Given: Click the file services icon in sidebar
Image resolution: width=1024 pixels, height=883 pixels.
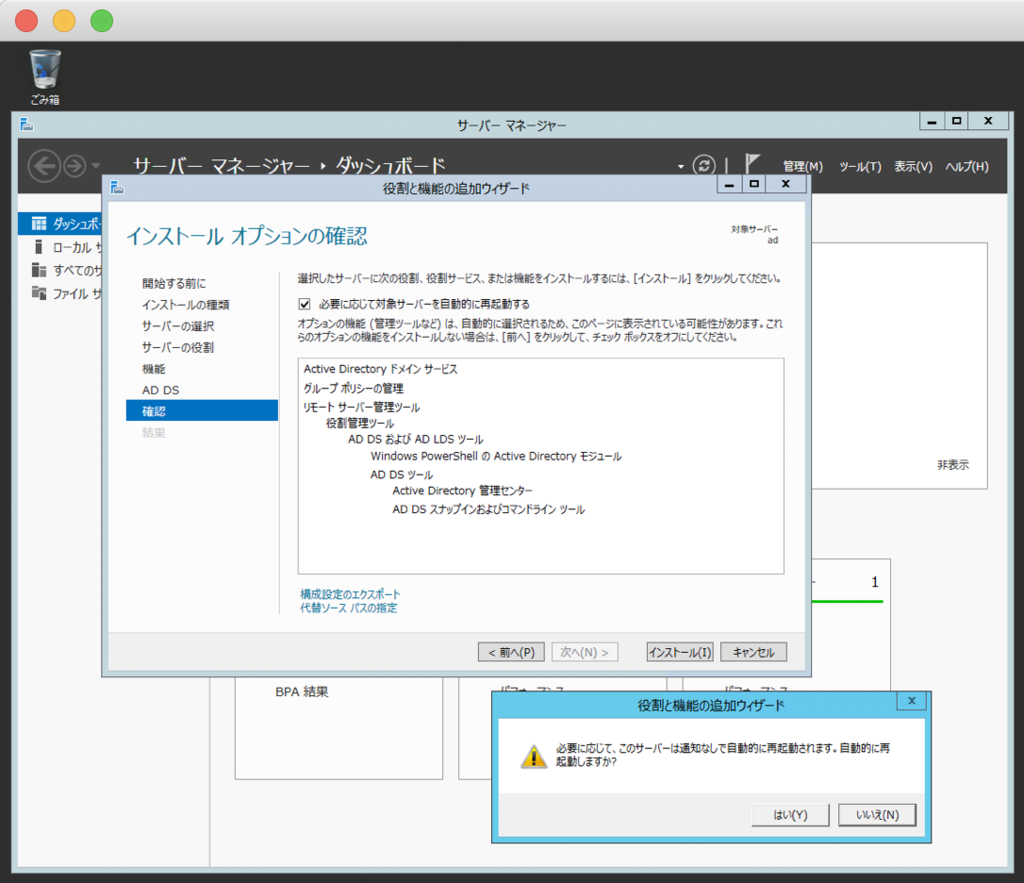Looking at the screenshot, I should [39, 293].
